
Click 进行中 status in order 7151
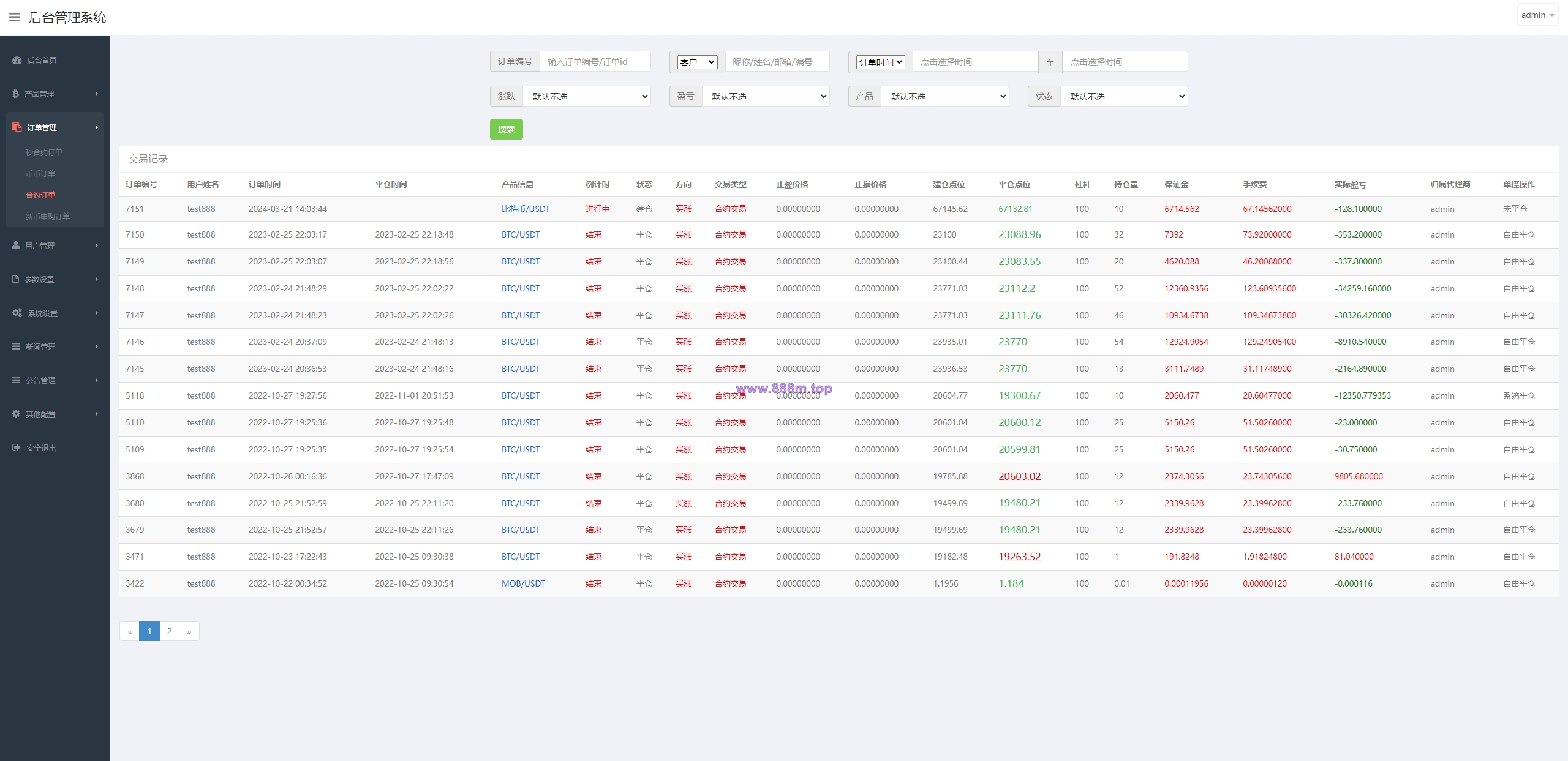597,209
